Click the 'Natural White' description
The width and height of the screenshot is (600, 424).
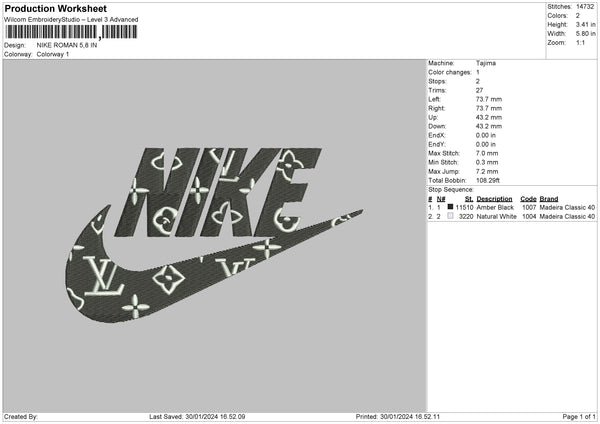tap(497, 217)
